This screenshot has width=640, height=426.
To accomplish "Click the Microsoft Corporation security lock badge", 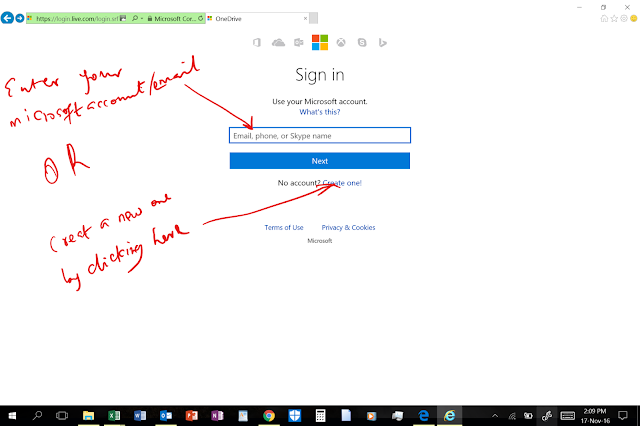I will 171,19.
